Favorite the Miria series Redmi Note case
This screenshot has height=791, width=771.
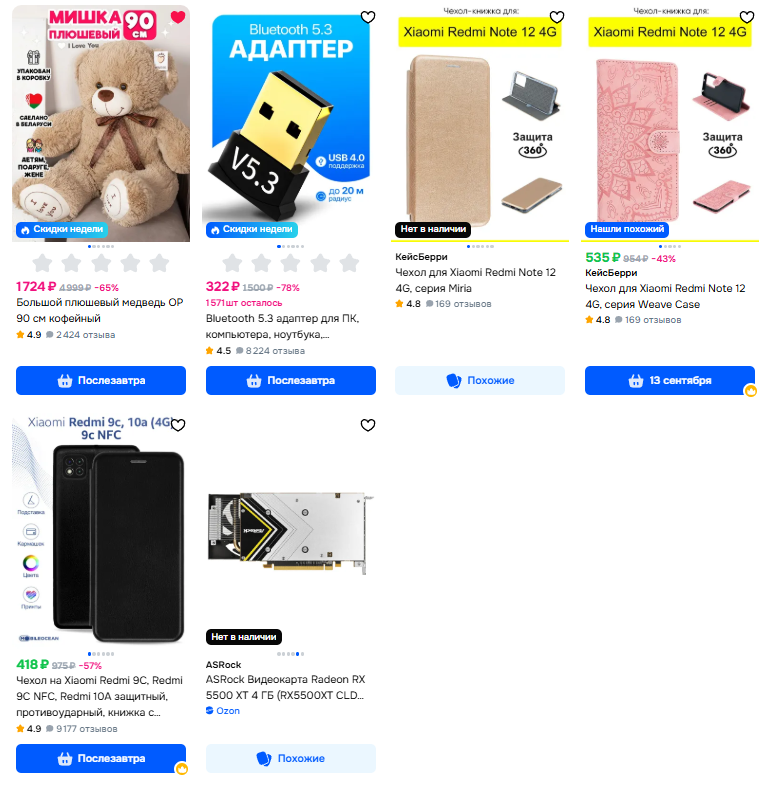pos(557,17)
